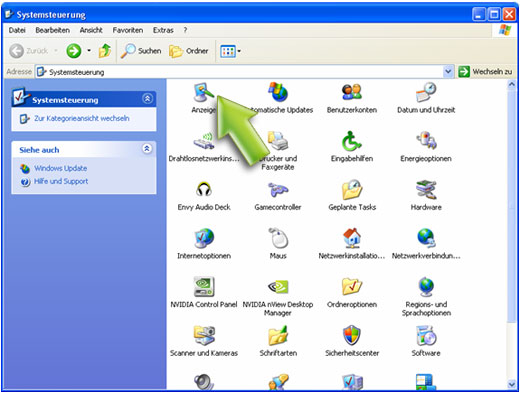
Task: Open Drucker und Faxgeräte icon
Action: 278,141
